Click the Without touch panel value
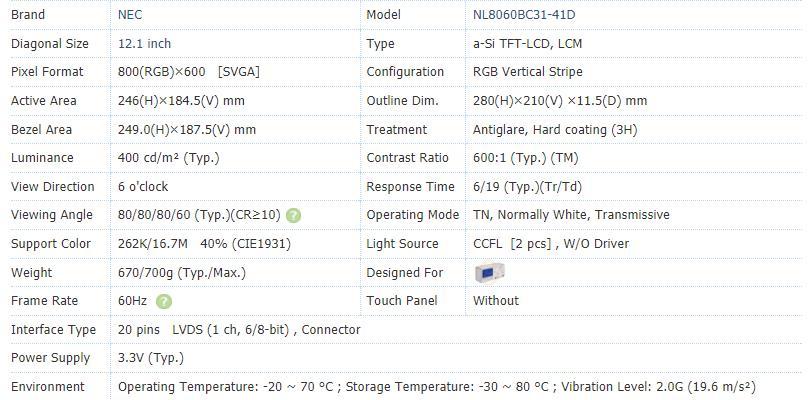Screen dimensions: 810x400 [496, 300]
